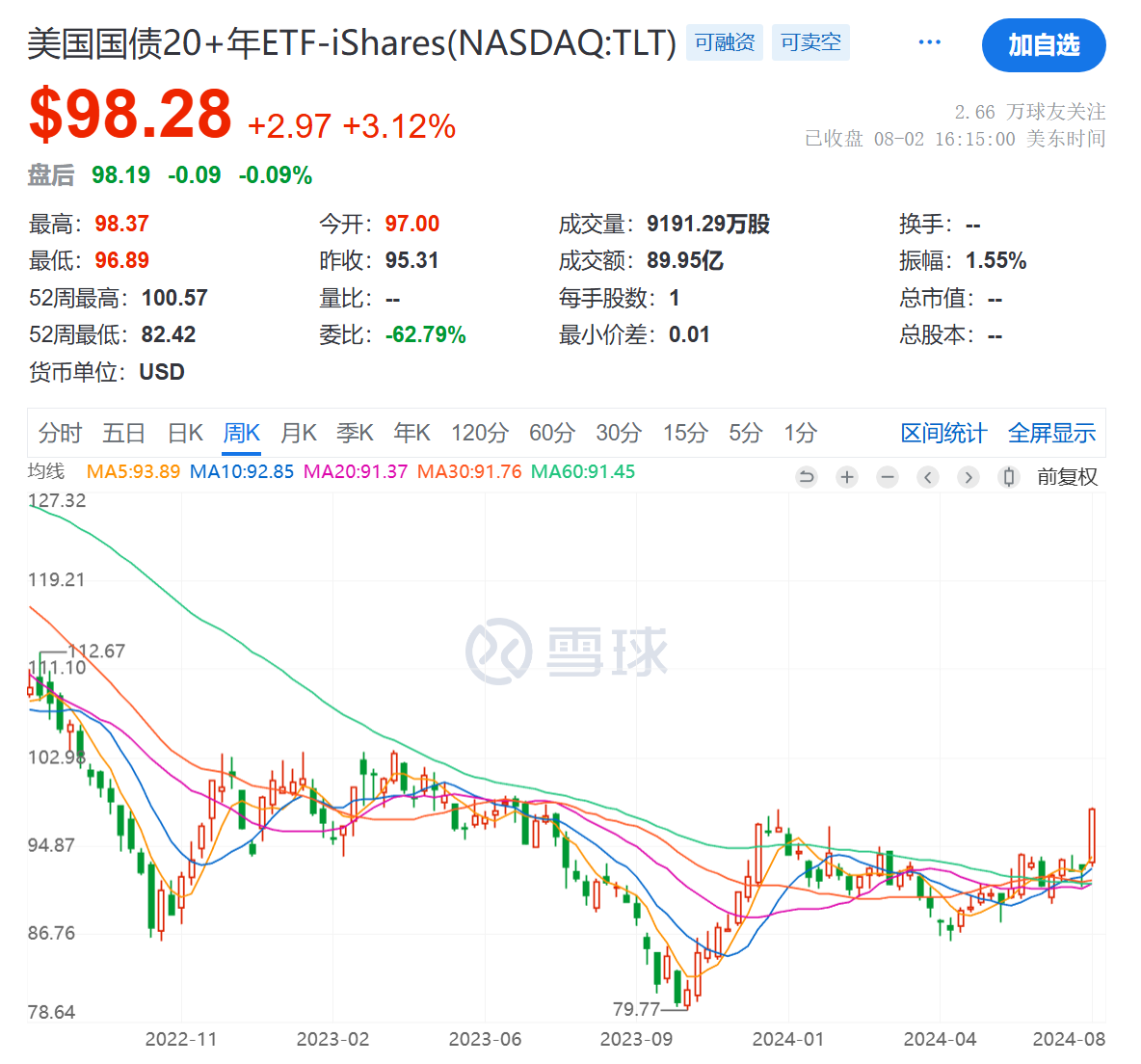Switch to the 5分 tab

746,434
